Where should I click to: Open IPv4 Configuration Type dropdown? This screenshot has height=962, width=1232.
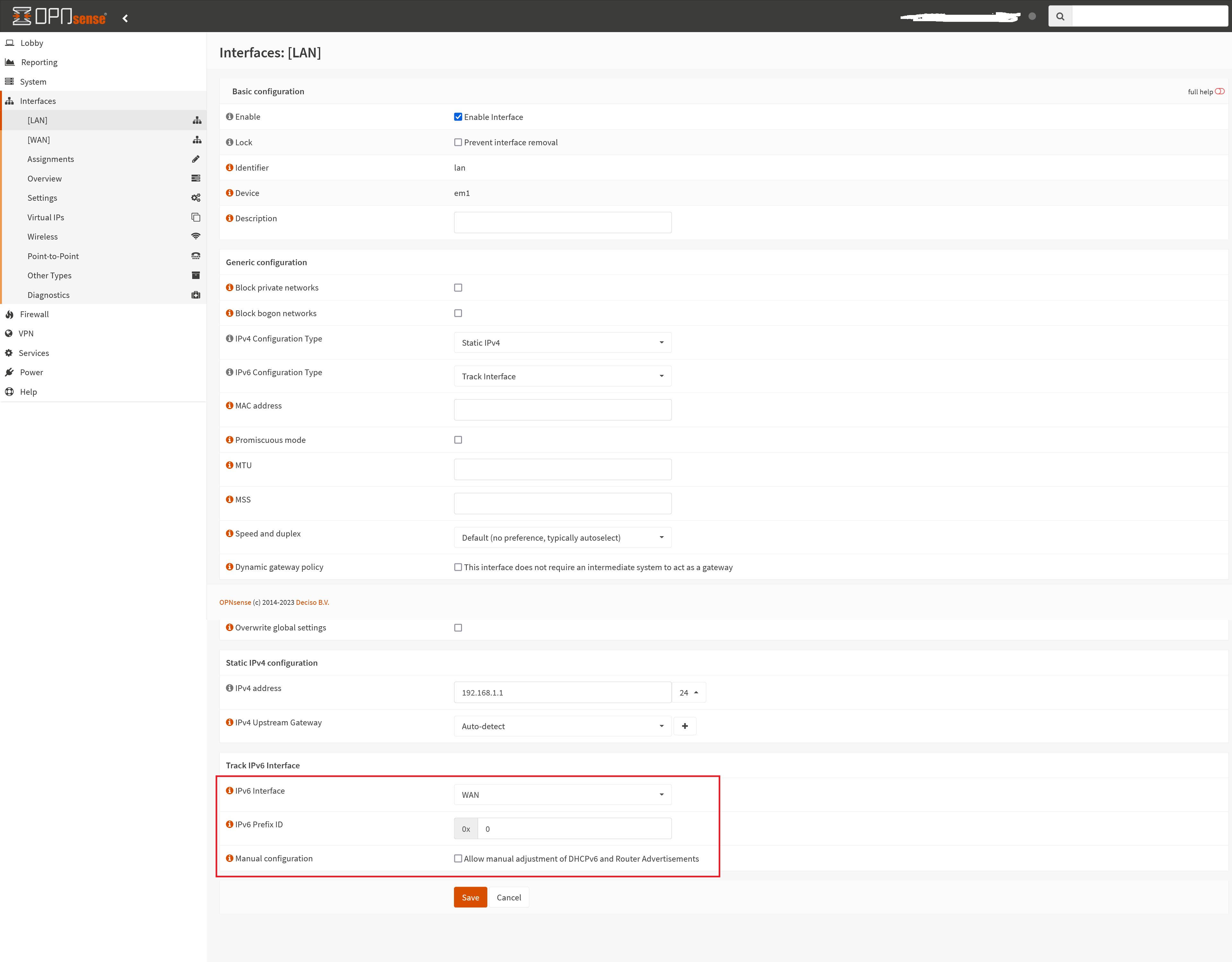[562, 343]
